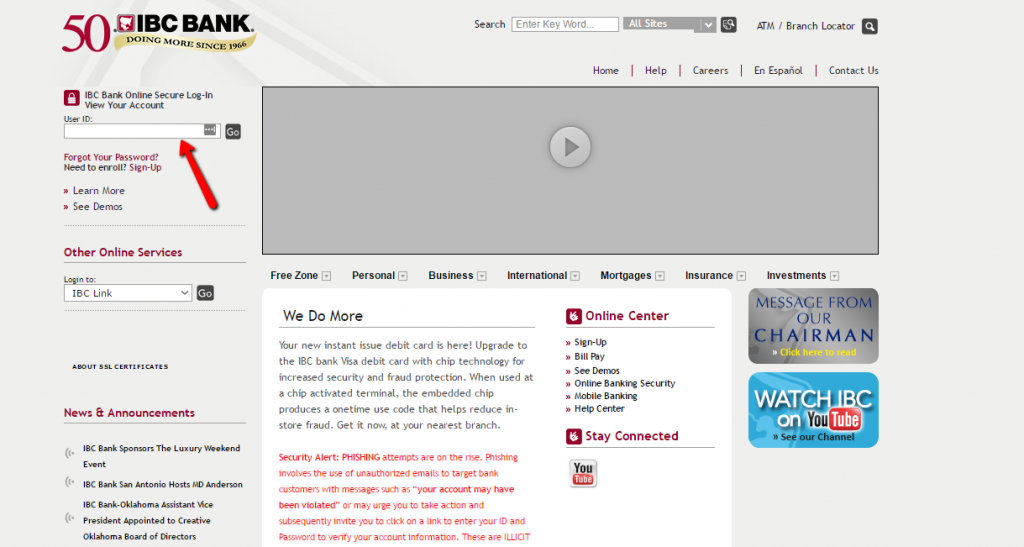The image size is (1024, 547).
Task: Open Message From Our Chairman banner
Action: point(813,326)
